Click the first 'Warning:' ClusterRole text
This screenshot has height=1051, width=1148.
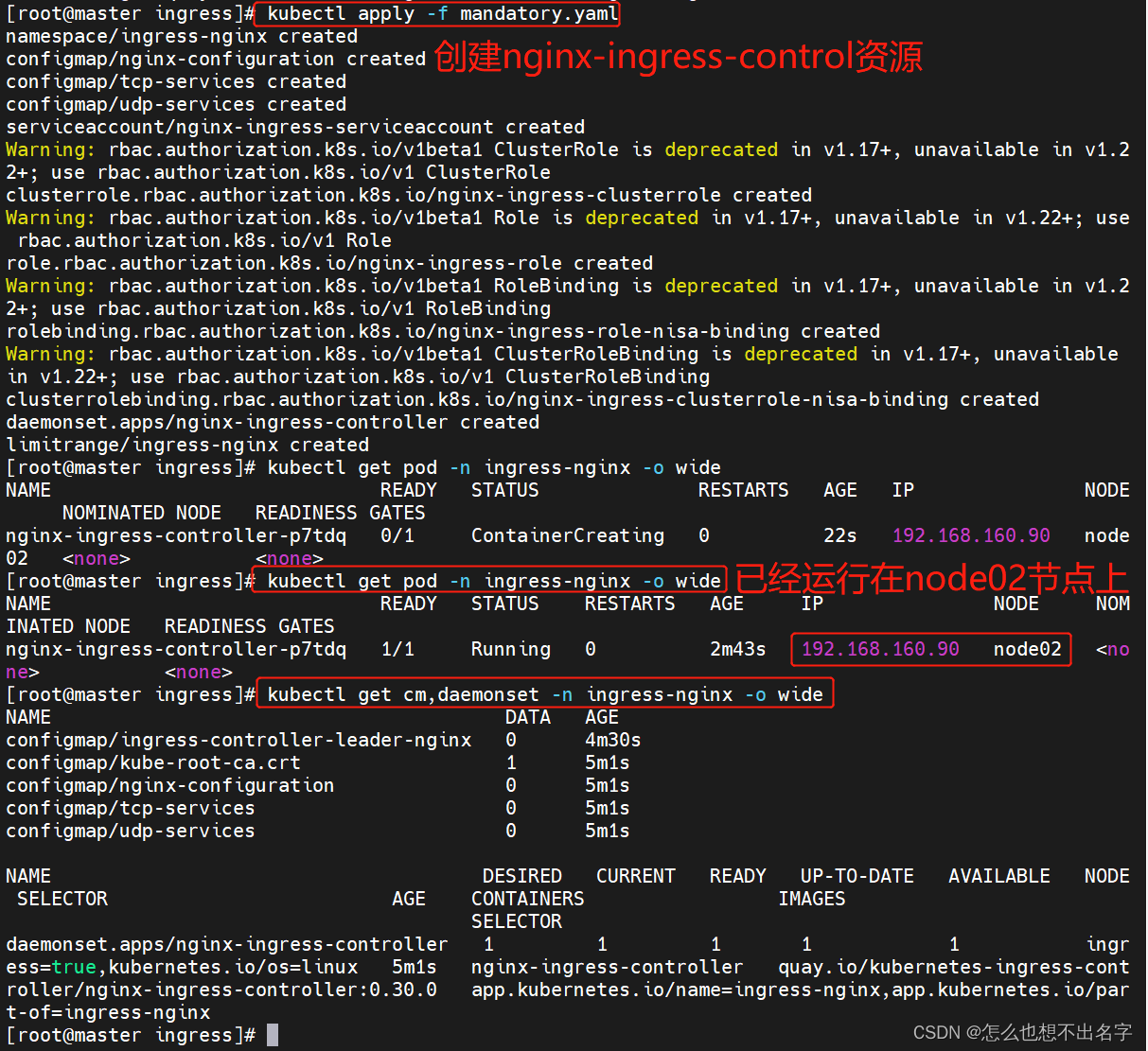(51, 149)
